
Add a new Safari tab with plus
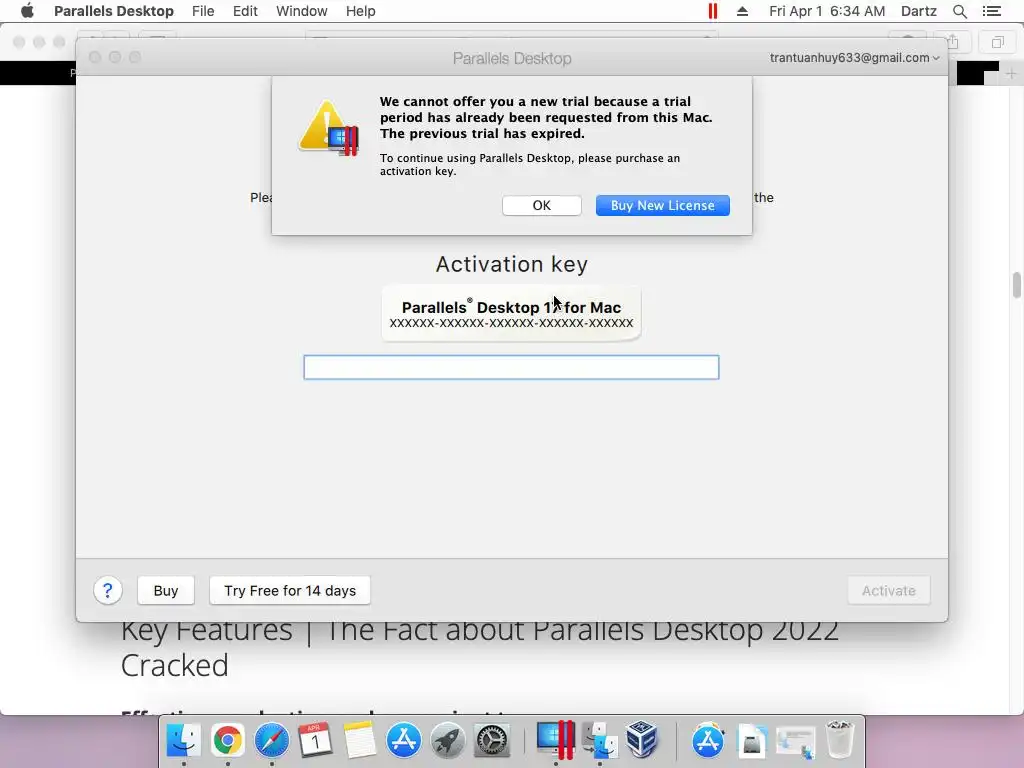[x=1011, y=73]
